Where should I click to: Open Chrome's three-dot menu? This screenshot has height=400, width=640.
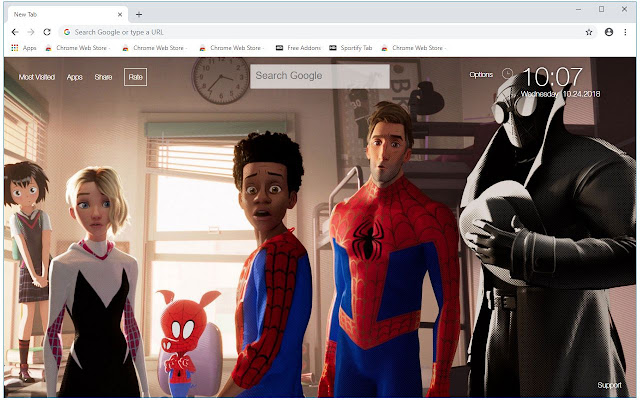(x=625, y=32)
